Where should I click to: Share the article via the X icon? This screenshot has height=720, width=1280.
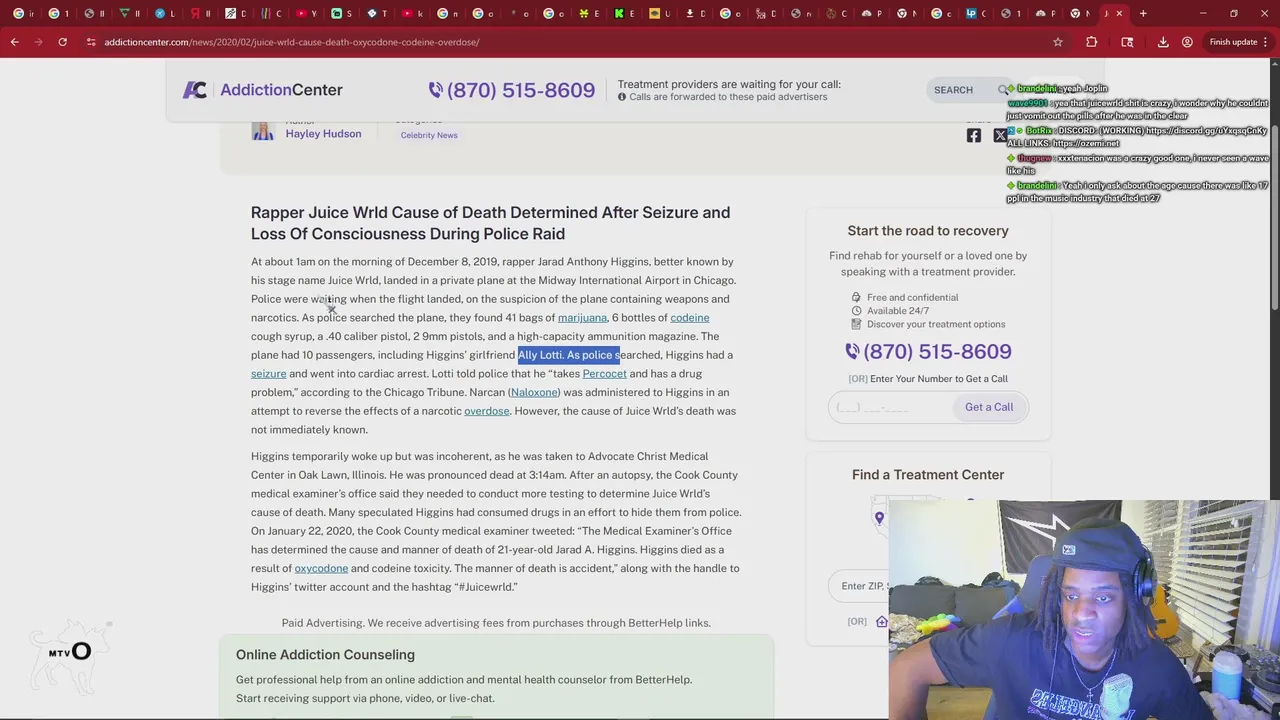[x=1000, y=135]
